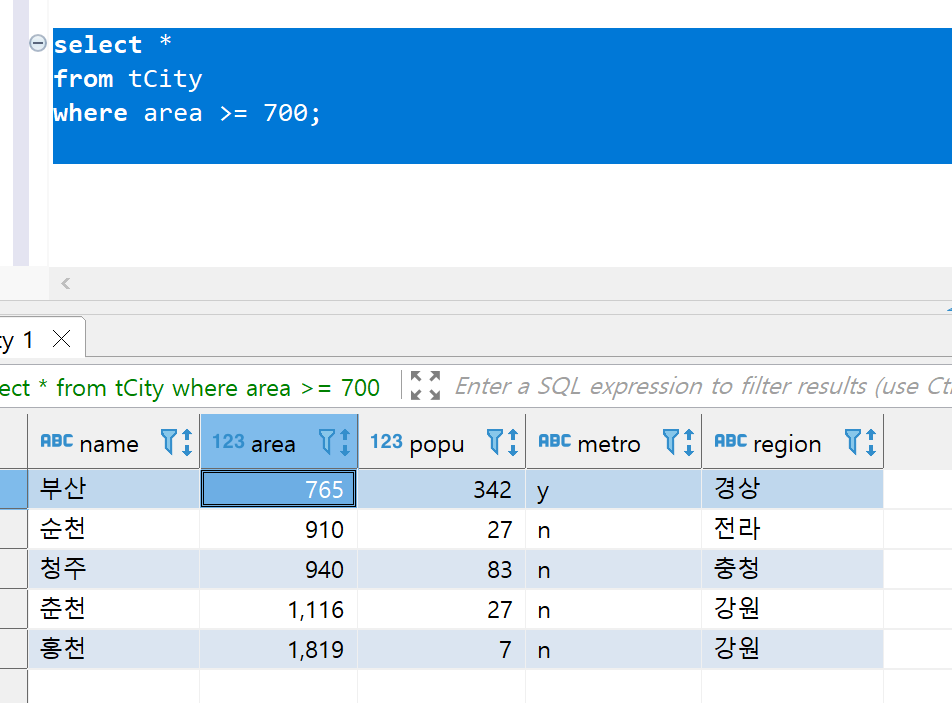Select the area cell 765
Image resolution: width=952 pixels, height=703 pixels.
click(x=279, y=489)
